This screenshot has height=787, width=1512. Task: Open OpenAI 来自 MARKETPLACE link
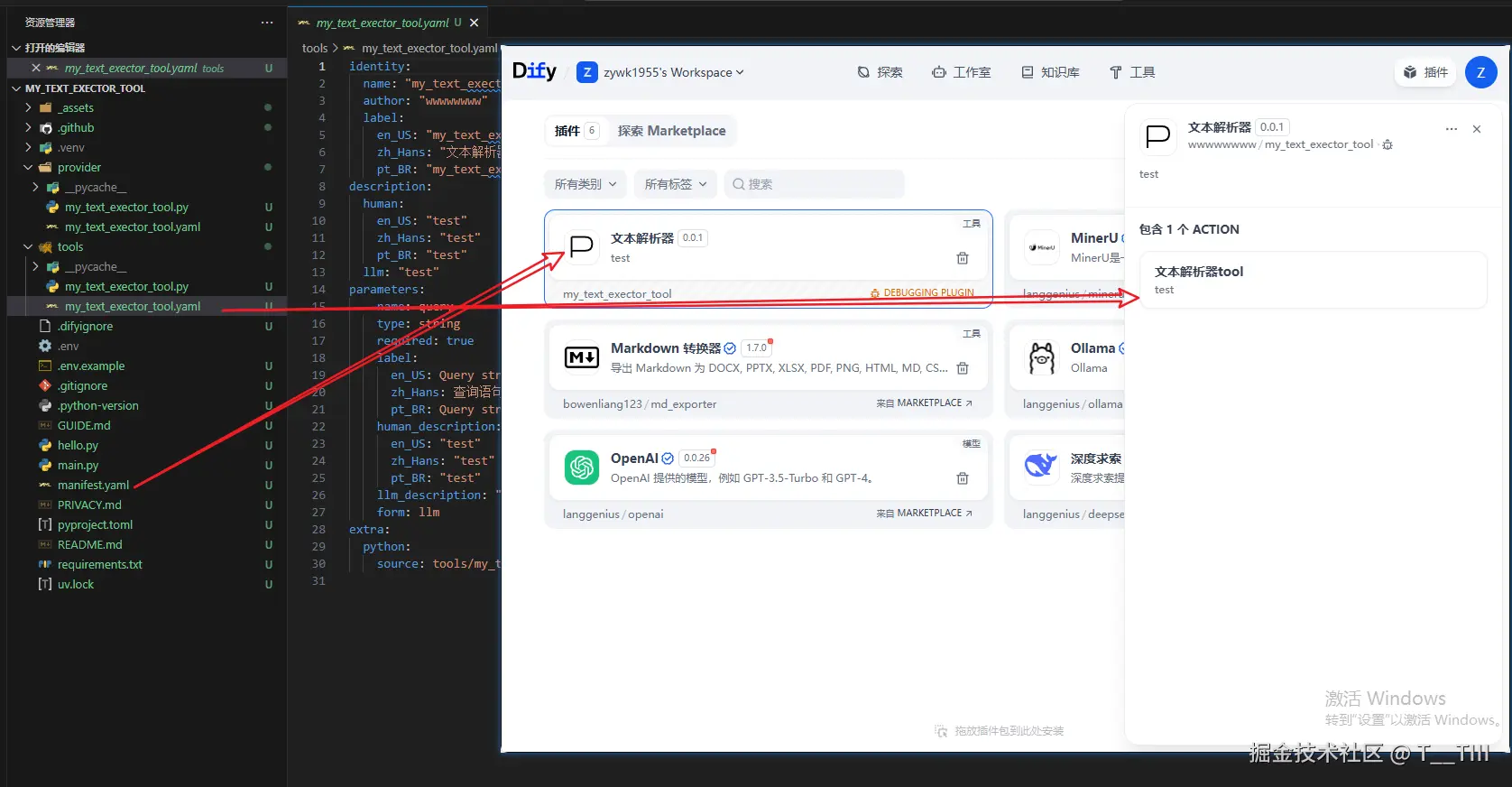(924, 514)
